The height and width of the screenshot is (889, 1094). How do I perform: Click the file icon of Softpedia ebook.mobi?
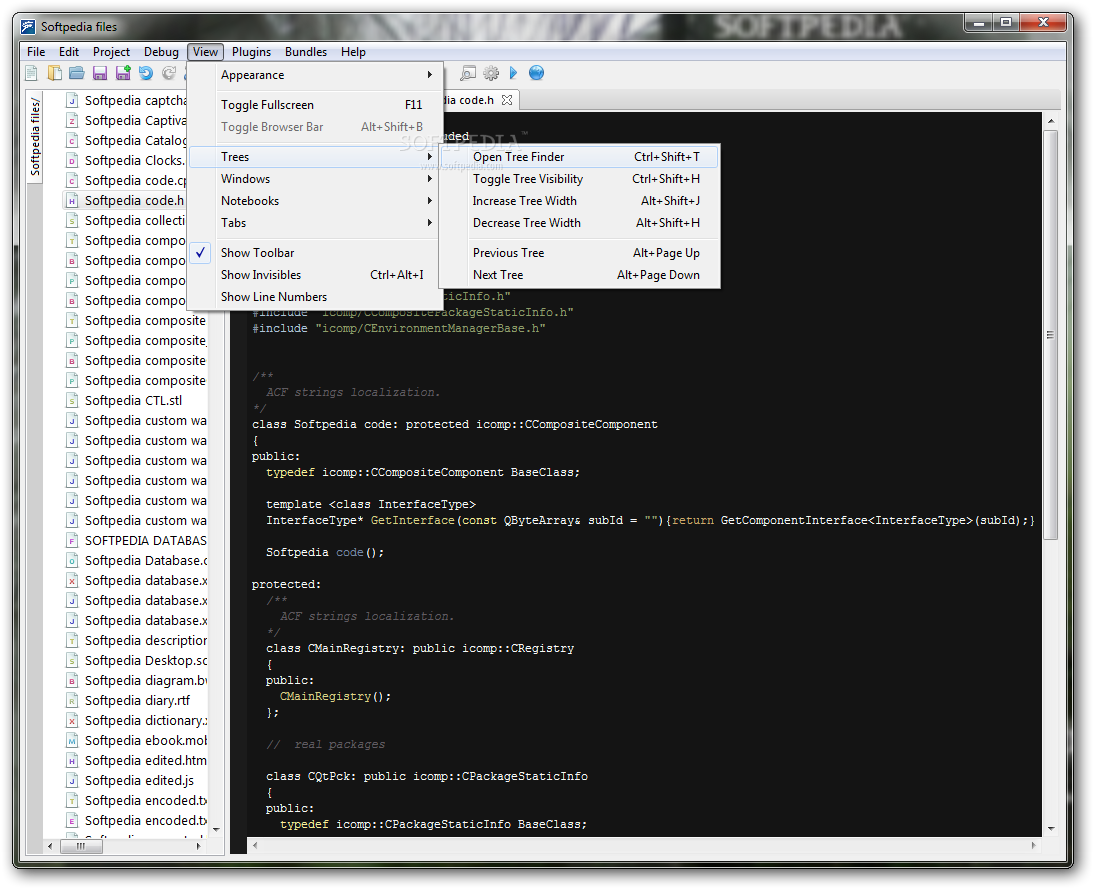(72, 740)
